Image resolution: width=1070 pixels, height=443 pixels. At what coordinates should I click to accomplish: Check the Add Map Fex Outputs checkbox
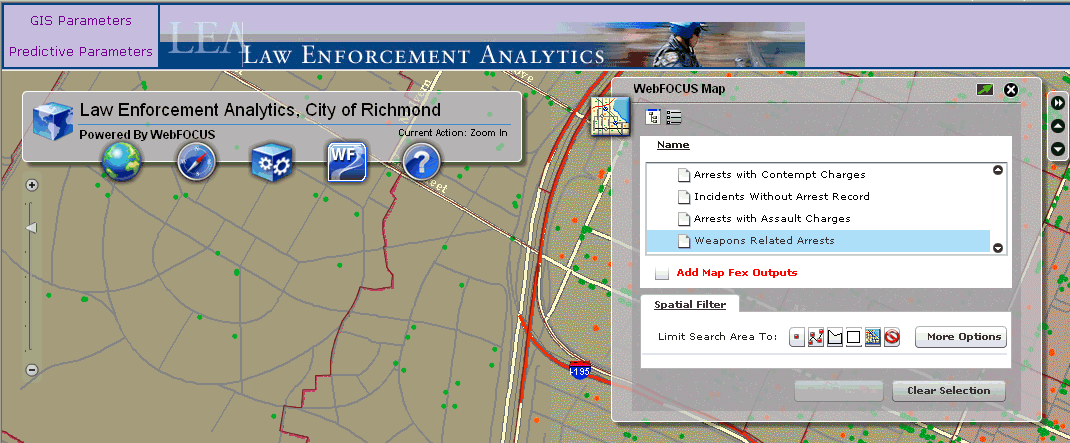pos(662,273)
